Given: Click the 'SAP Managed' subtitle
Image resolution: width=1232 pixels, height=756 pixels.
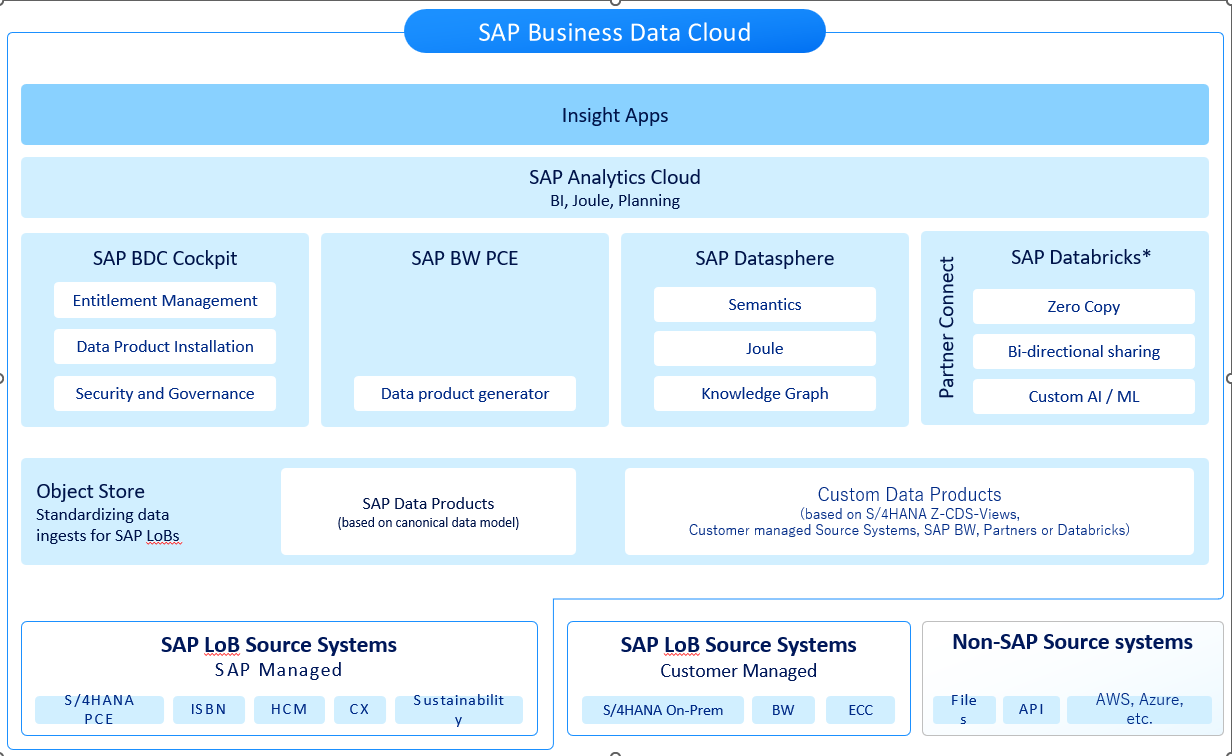Looking at the screenshot, I should pos(279,670).
